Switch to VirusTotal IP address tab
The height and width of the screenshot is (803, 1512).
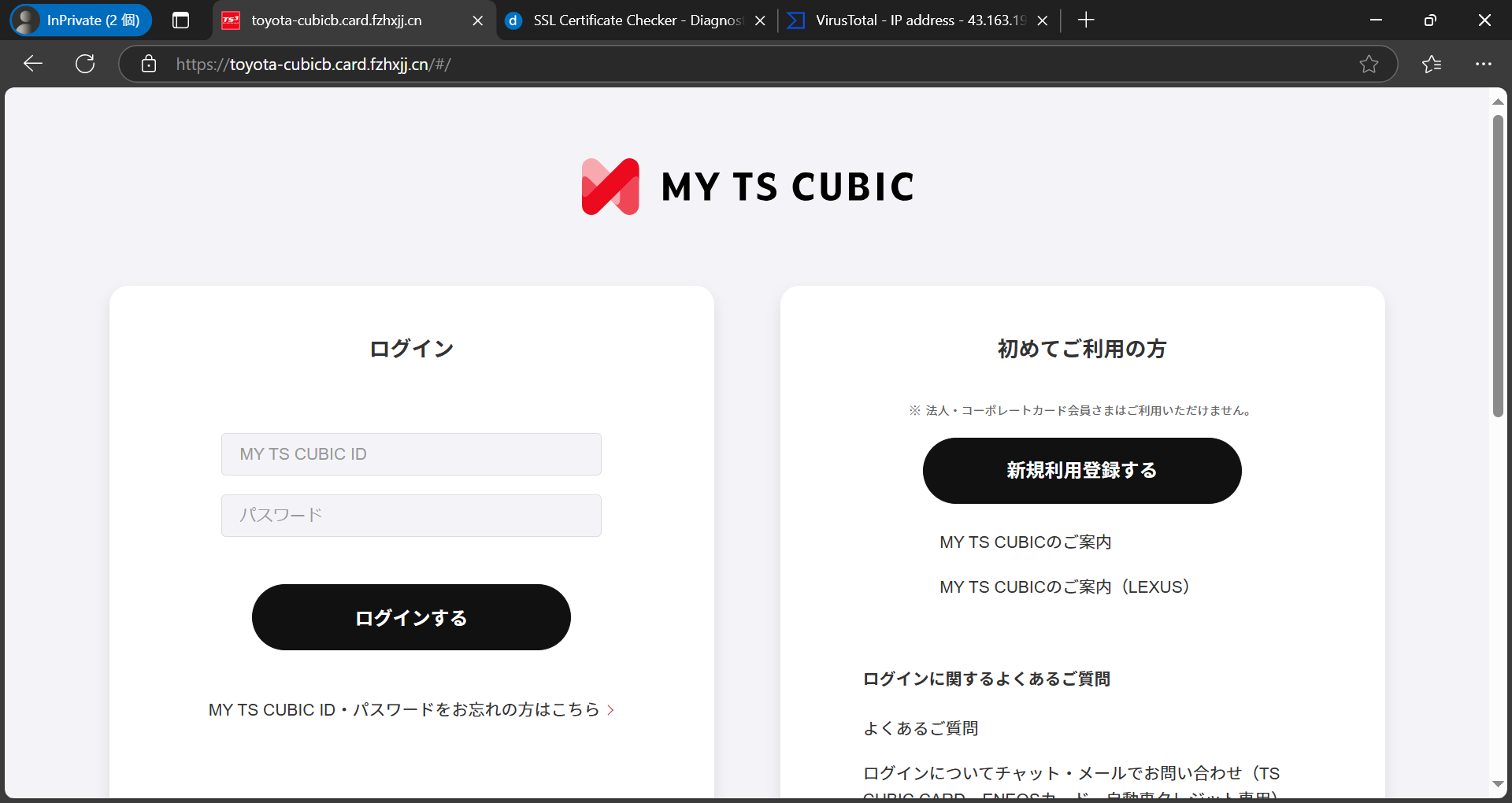[x=918, y=20]
